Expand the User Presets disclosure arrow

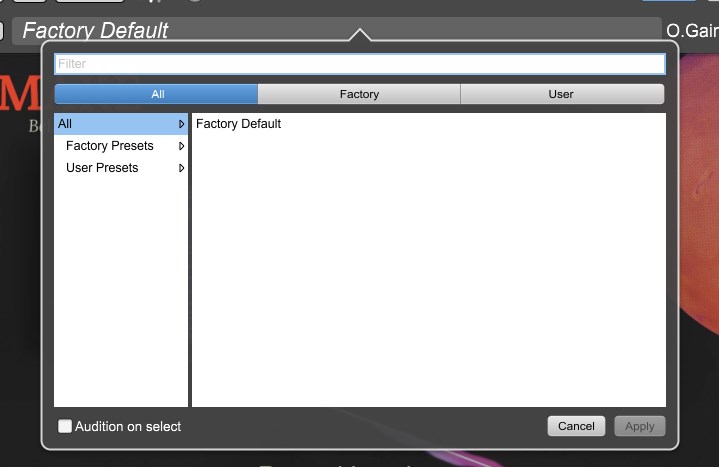[182, 168]
